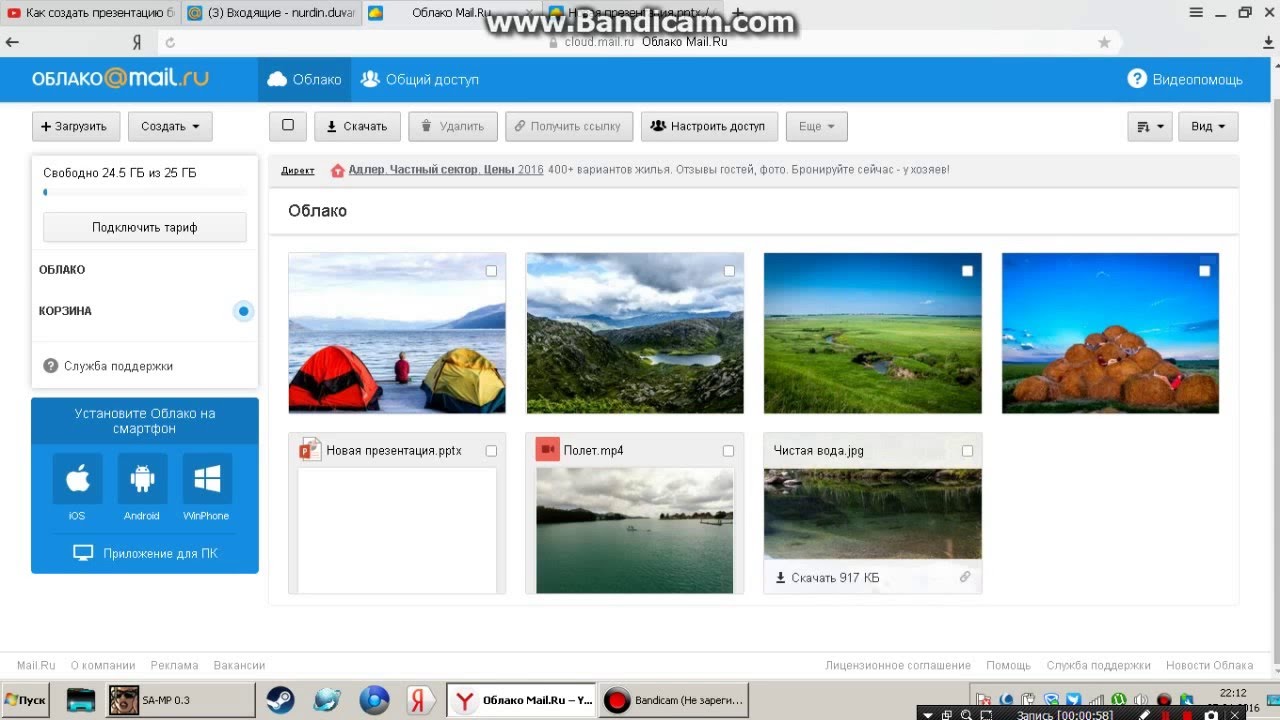1280x720 pixels.
Task: Click the Служба поддержки sidebar question icon
Action: point(51,366)
